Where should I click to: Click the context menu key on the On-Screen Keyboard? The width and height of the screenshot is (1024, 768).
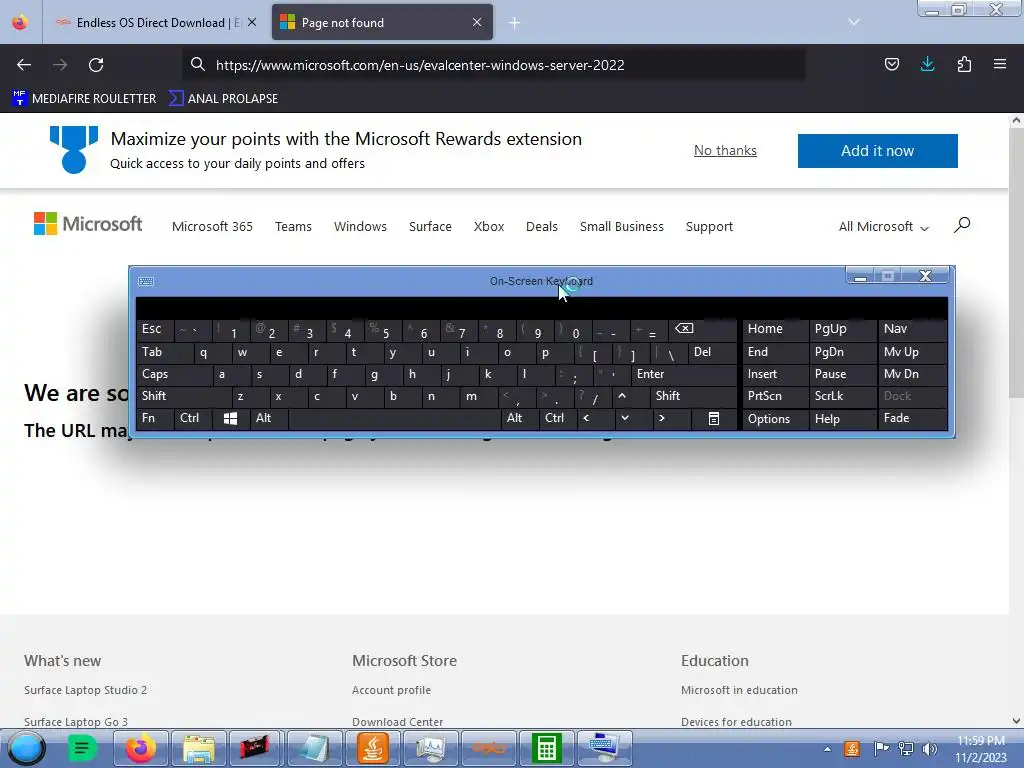click(x=714, y=419)
